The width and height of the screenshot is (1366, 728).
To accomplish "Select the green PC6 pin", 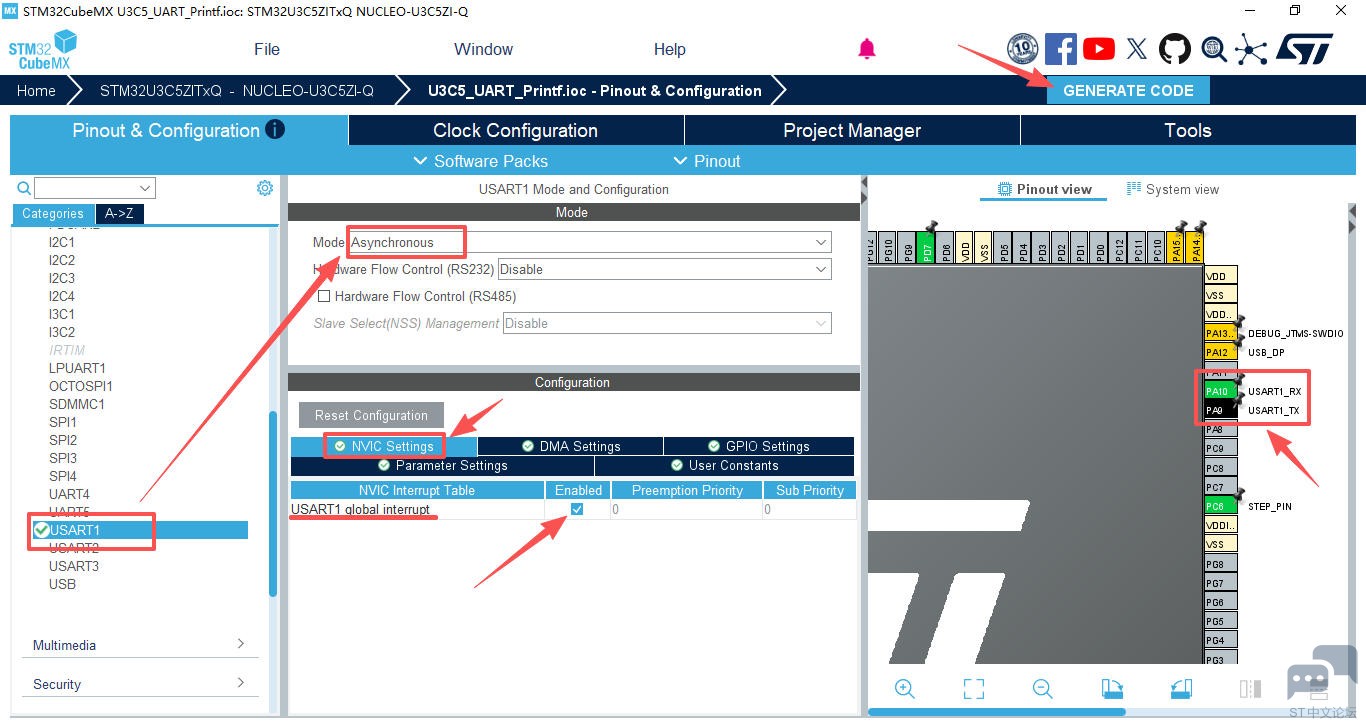I will (1221, 506).
